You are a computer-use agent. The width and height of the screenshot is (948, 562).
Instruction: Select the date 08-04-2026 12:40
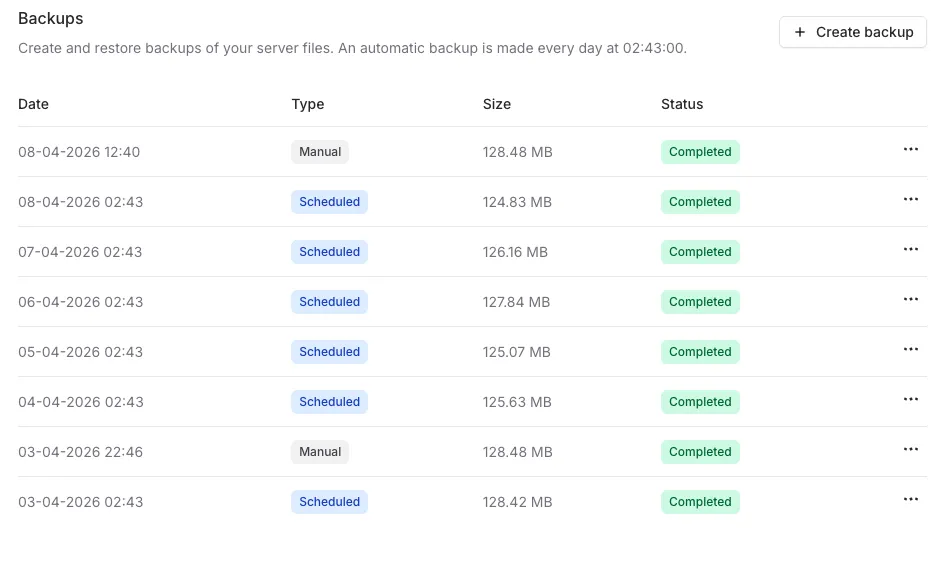tap(79, 152)
